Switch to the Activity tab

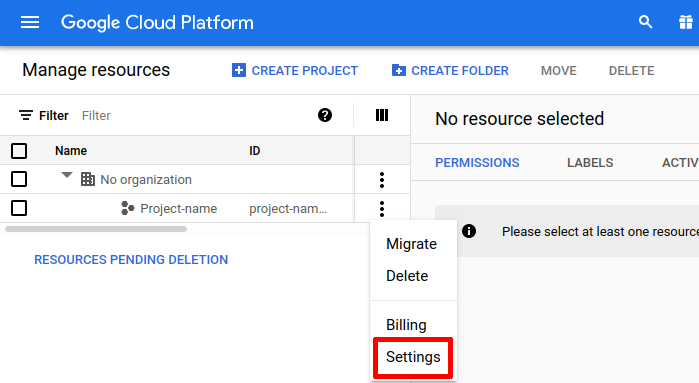[680, 163]
